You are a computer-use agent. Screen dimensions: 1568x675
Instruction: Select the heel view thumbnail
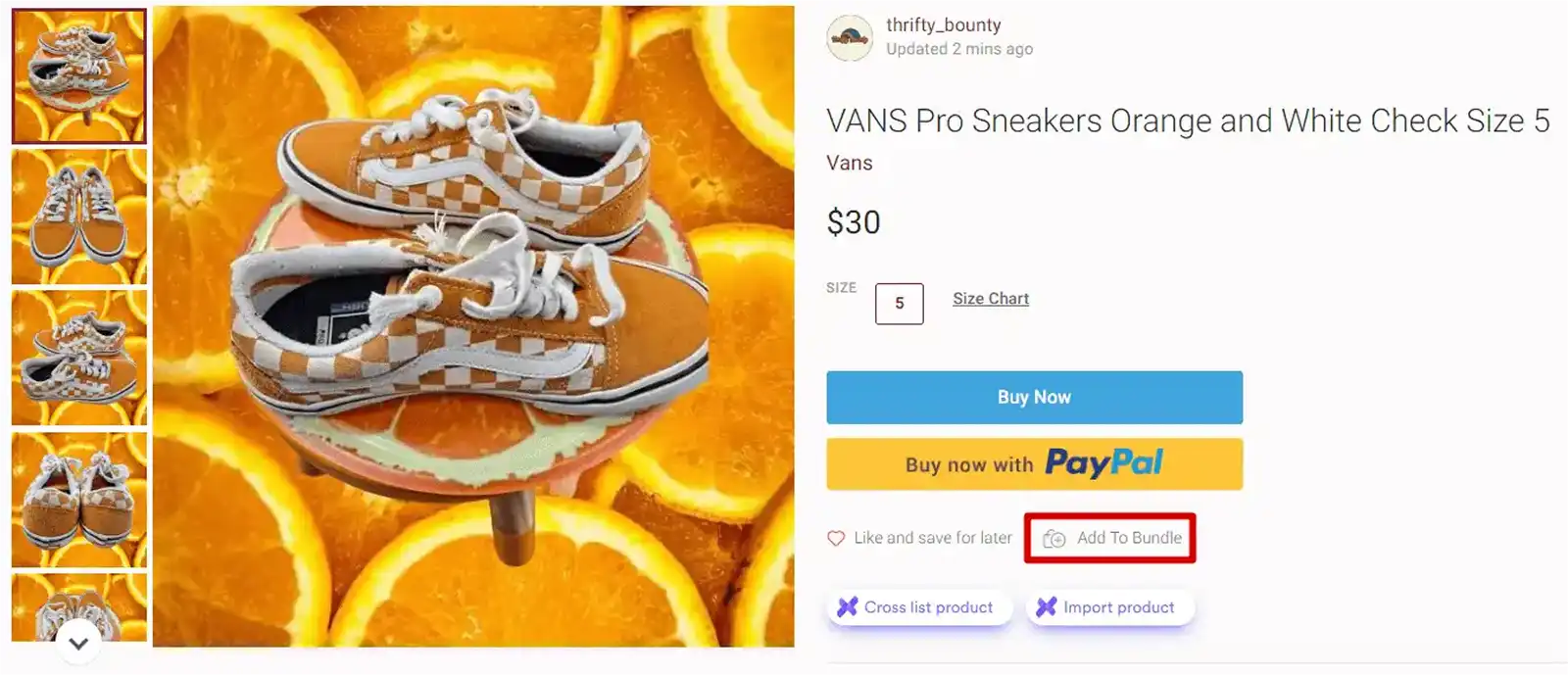pos(77,496)
